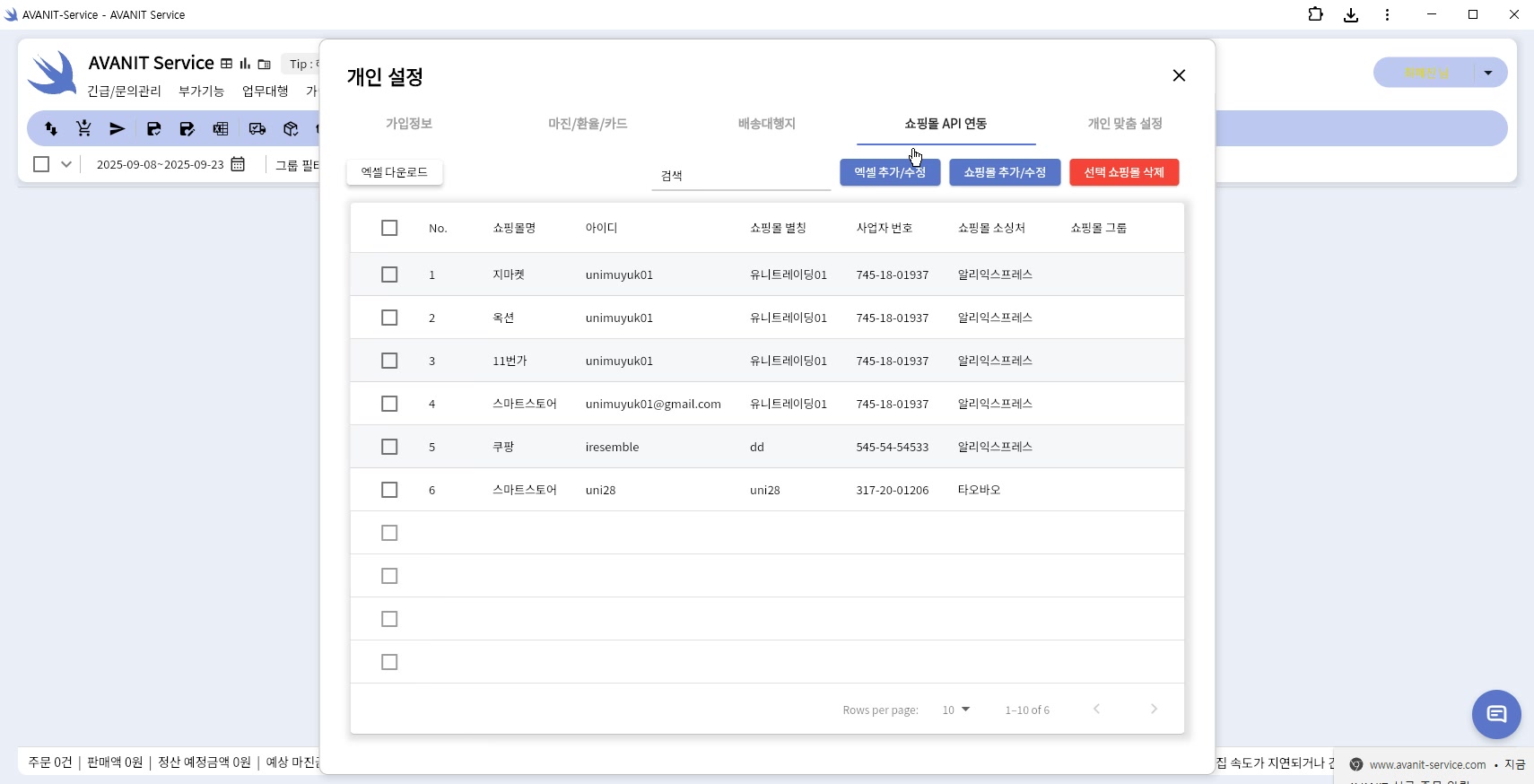Click the send paper-plane toolbar icon
Viewport: 1534px width, 784px height.
[x=117, y=128]
